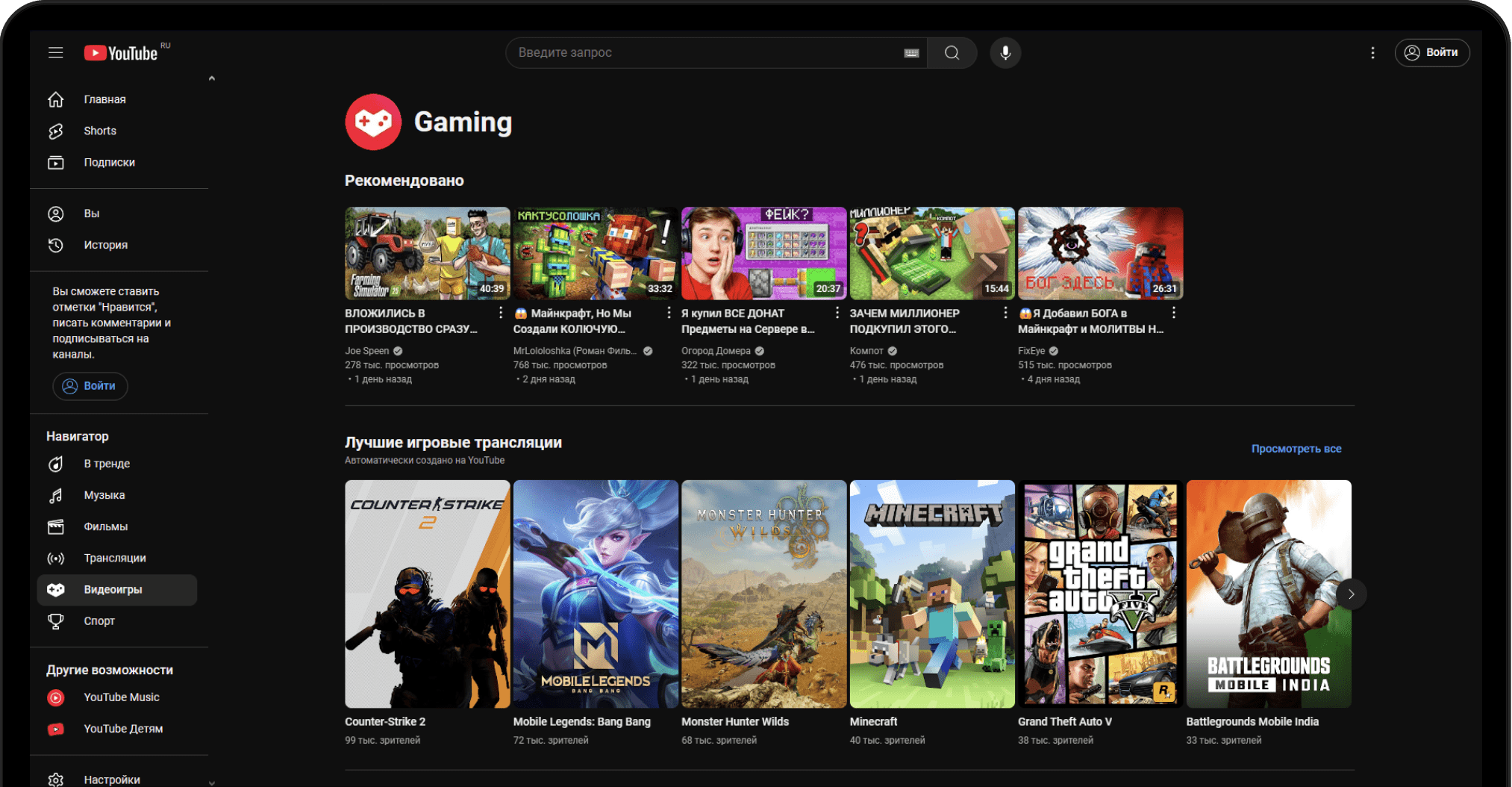Click video title ВЛОЖИЛИСЬ В ПРОИЗВОДСТВО СРАЗУ
This screenshot has height=787, width=1512.
[412, 321]
